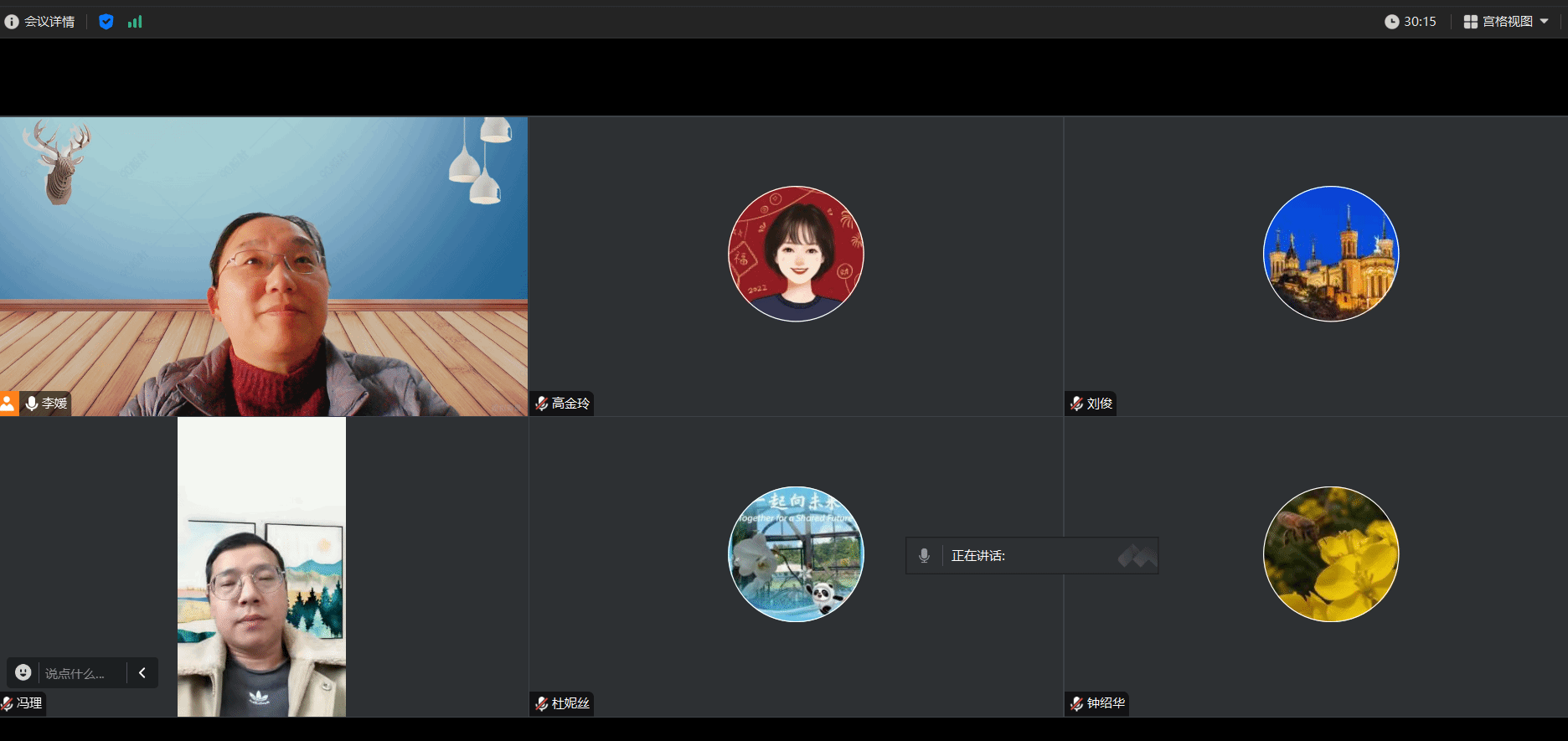Expand the 宫格视图 dropdown arrow
Image resolution: width=1568 pixels, height=741 pixels.
[x=1544, y=22]
